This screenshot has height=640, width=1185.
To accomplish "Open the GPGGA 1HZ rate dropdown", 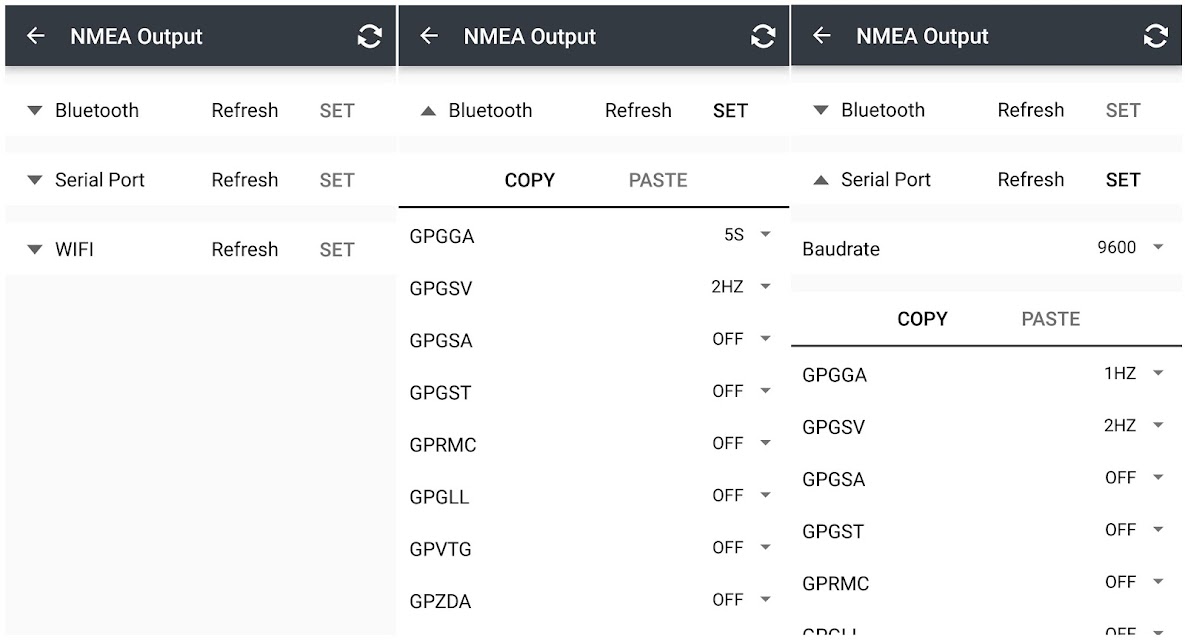I will click(1133, 374).
